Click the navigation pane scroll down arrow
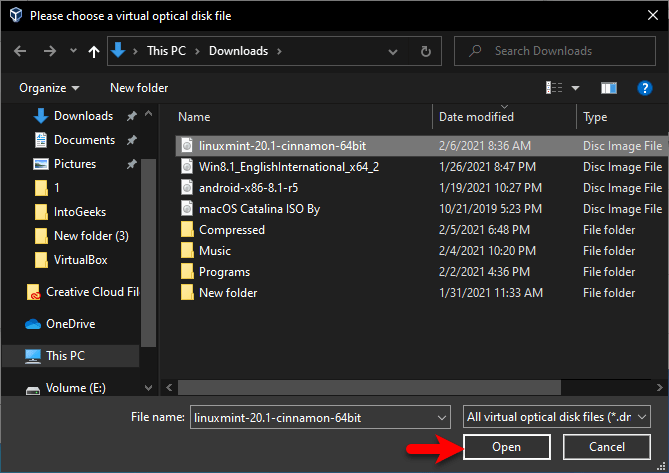The width and height of the screenshot is (669, 473). 148,388
